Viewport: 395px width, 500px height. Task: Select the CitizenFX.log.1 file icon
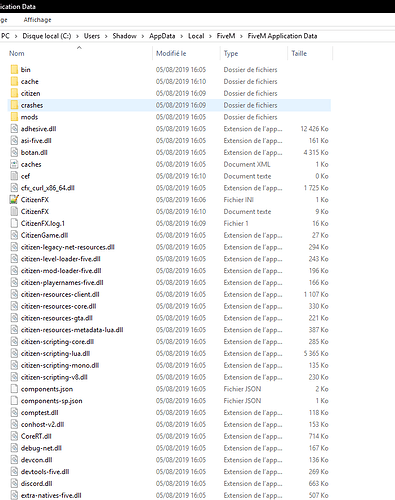click(14, 223)
